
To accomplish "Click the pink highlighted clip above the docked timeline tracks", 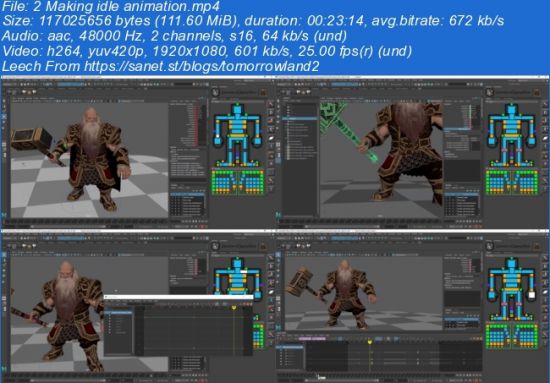I will tap(312, 339).
